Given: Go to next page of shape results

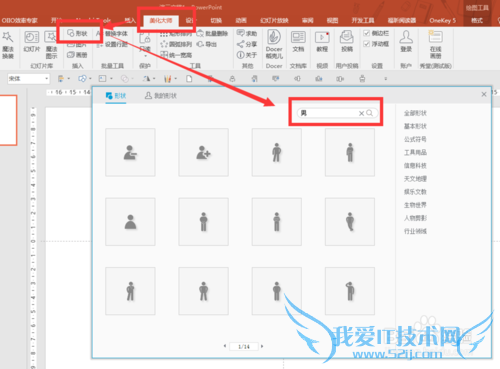Looking at the screenshot, I should [x=262, y=346].
